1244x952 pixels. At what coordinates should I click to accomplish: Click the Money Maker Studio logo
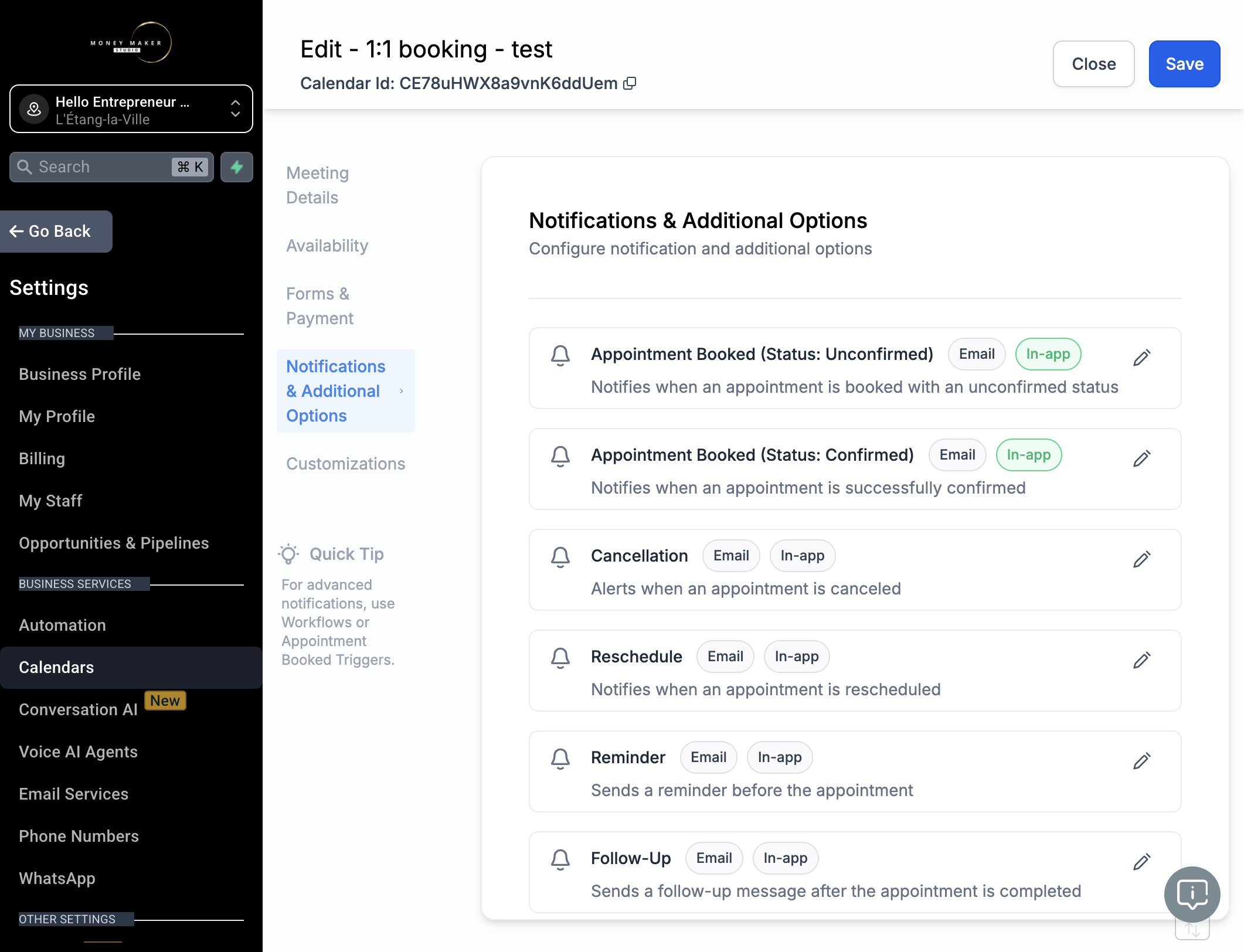(x=131, y=42)
